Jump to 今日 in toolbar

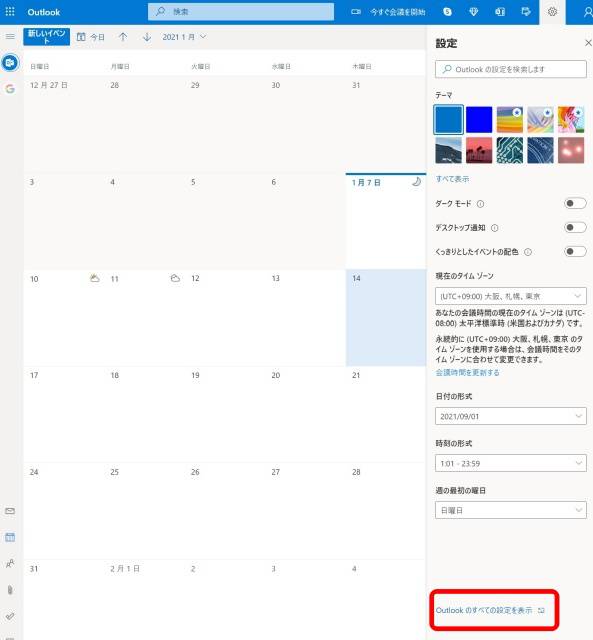click(91, 37)
